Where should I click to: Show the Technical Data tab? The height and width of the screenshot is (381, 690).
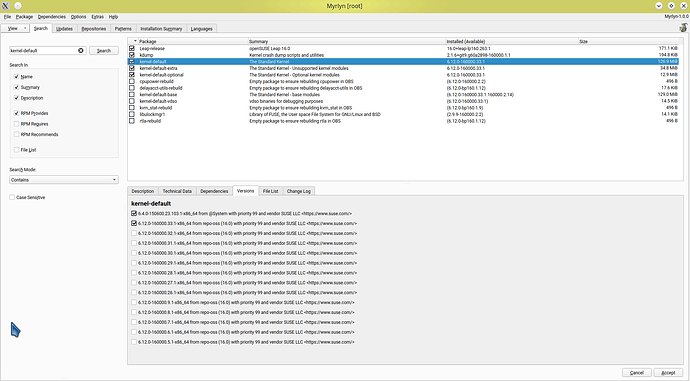(177, 191)
